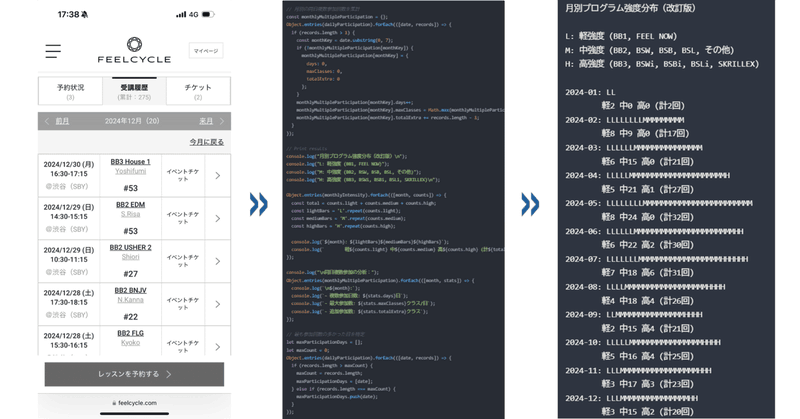Click 軽2 中0 高0 (計2回) line

(643, 106)
